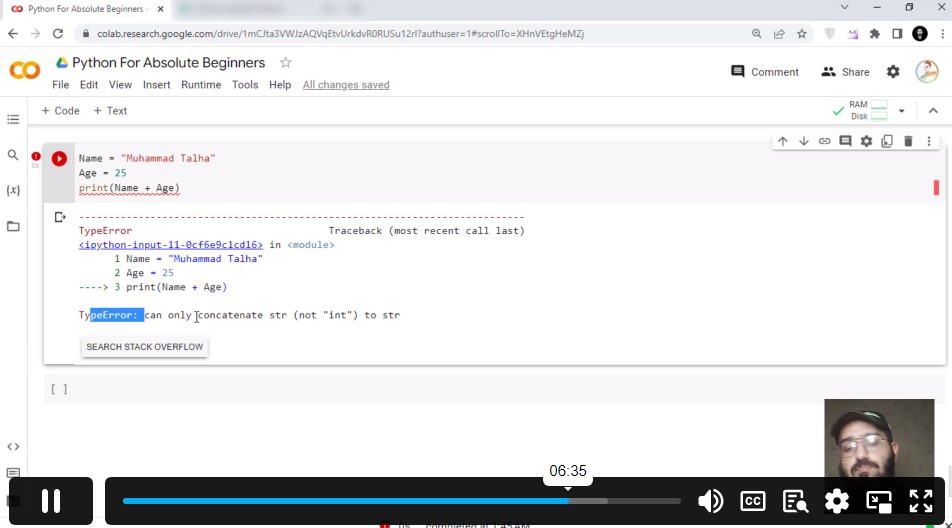Add a new Code cell
This screenshot has width=952, height=528.
pyautogui.click(x=61, y=111)
